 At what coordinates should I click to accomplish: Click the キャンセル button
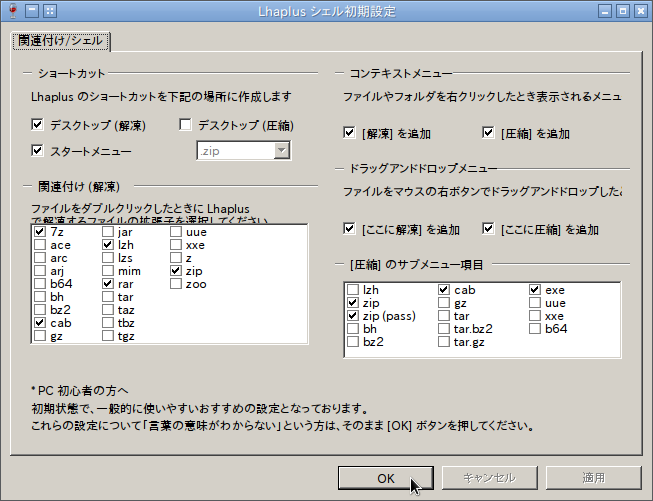point(489,478)
